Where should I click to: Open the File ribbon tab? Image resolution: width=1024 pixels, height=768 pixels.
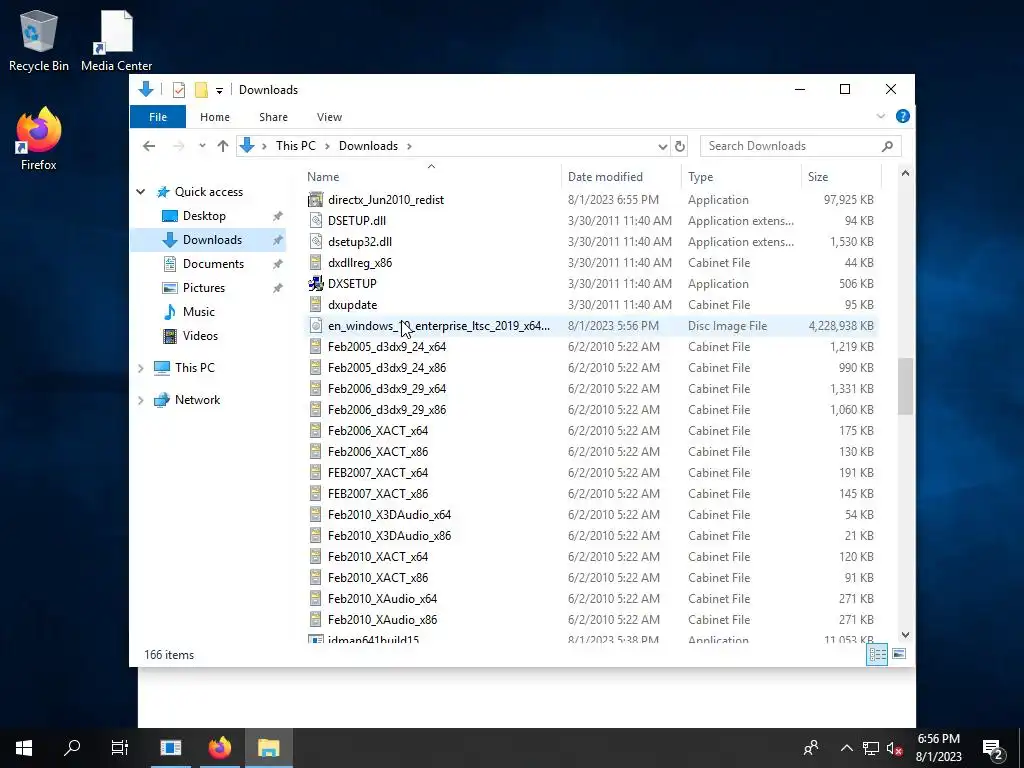(158, 117)
